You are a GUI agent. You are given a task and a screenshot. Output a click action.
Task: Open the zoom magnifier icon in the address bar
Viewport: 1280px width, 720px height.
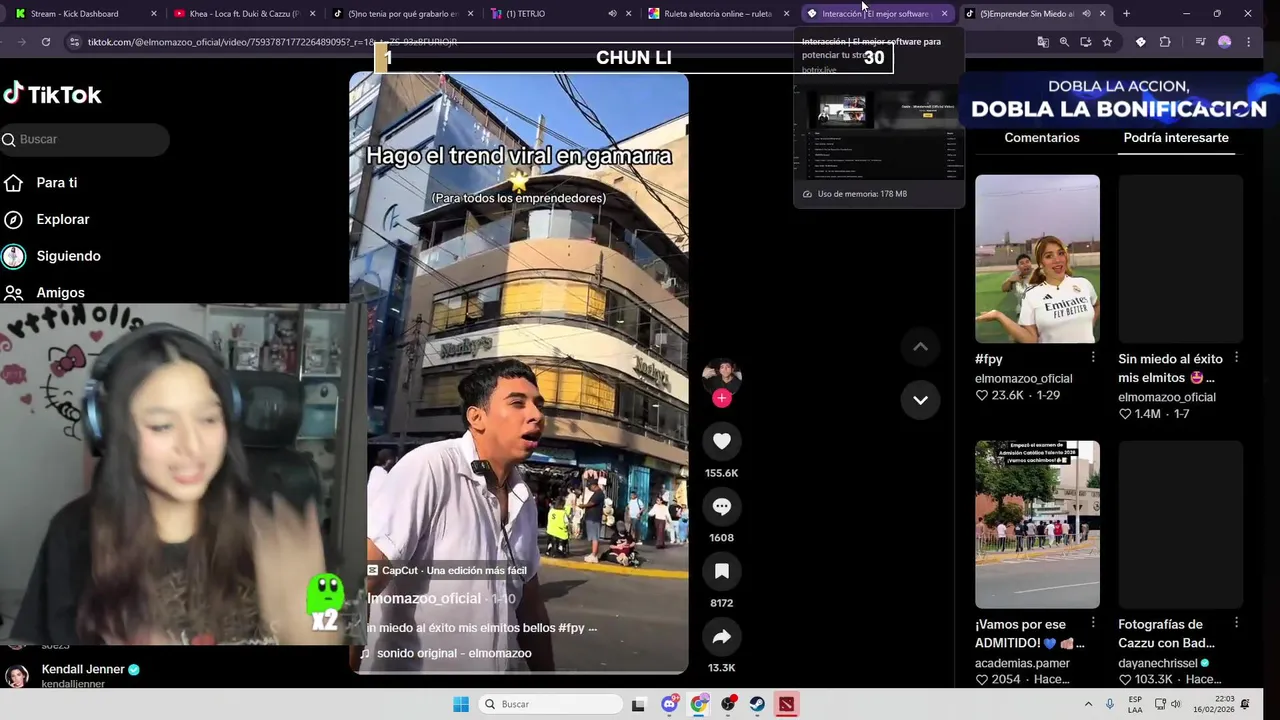point(1064,42)
